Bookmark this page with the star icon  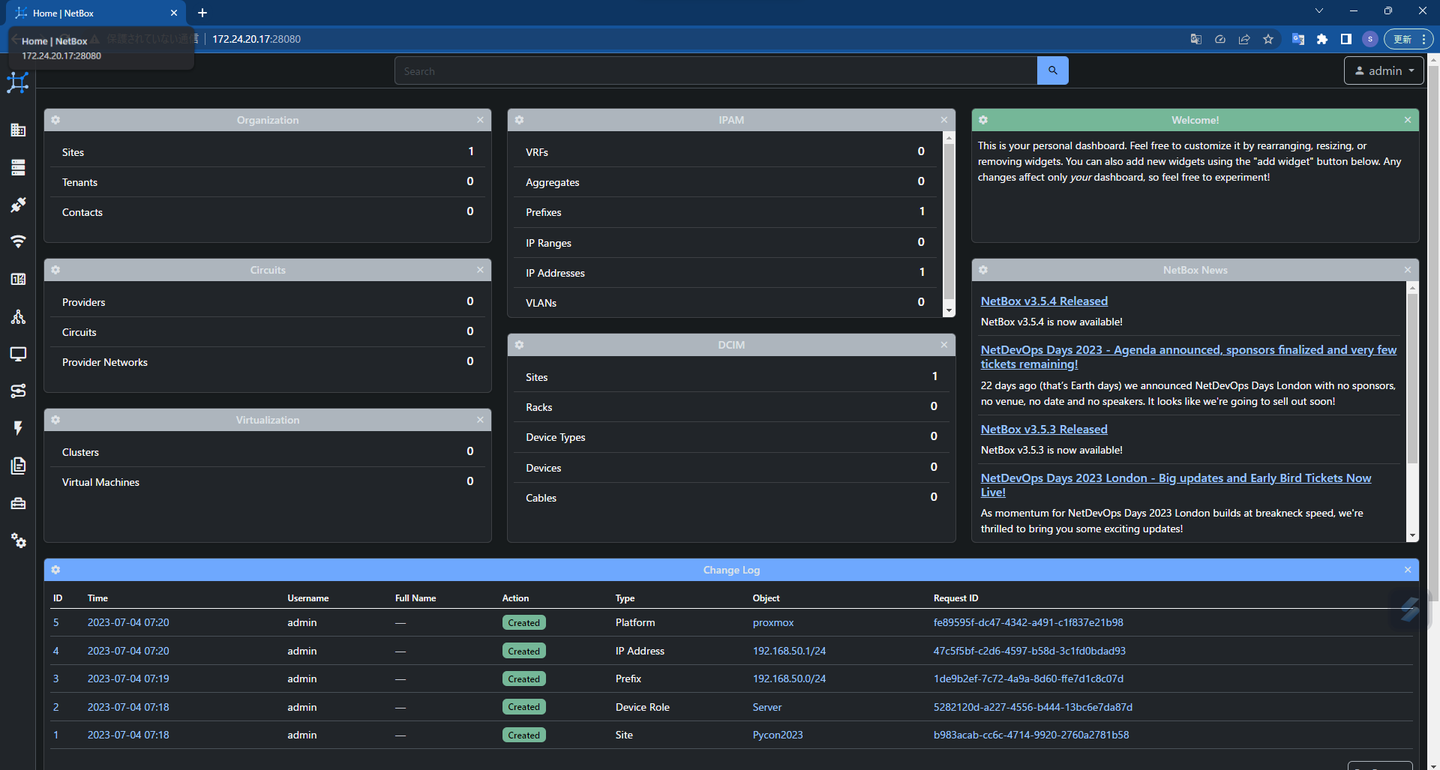pos(1268,39)
